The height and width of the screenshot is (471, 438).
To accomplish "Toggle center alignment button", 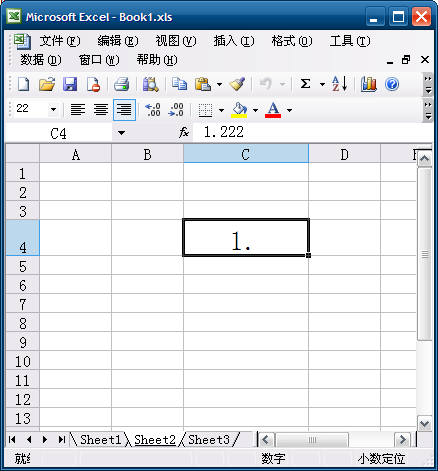I will (x=101, y=110).
